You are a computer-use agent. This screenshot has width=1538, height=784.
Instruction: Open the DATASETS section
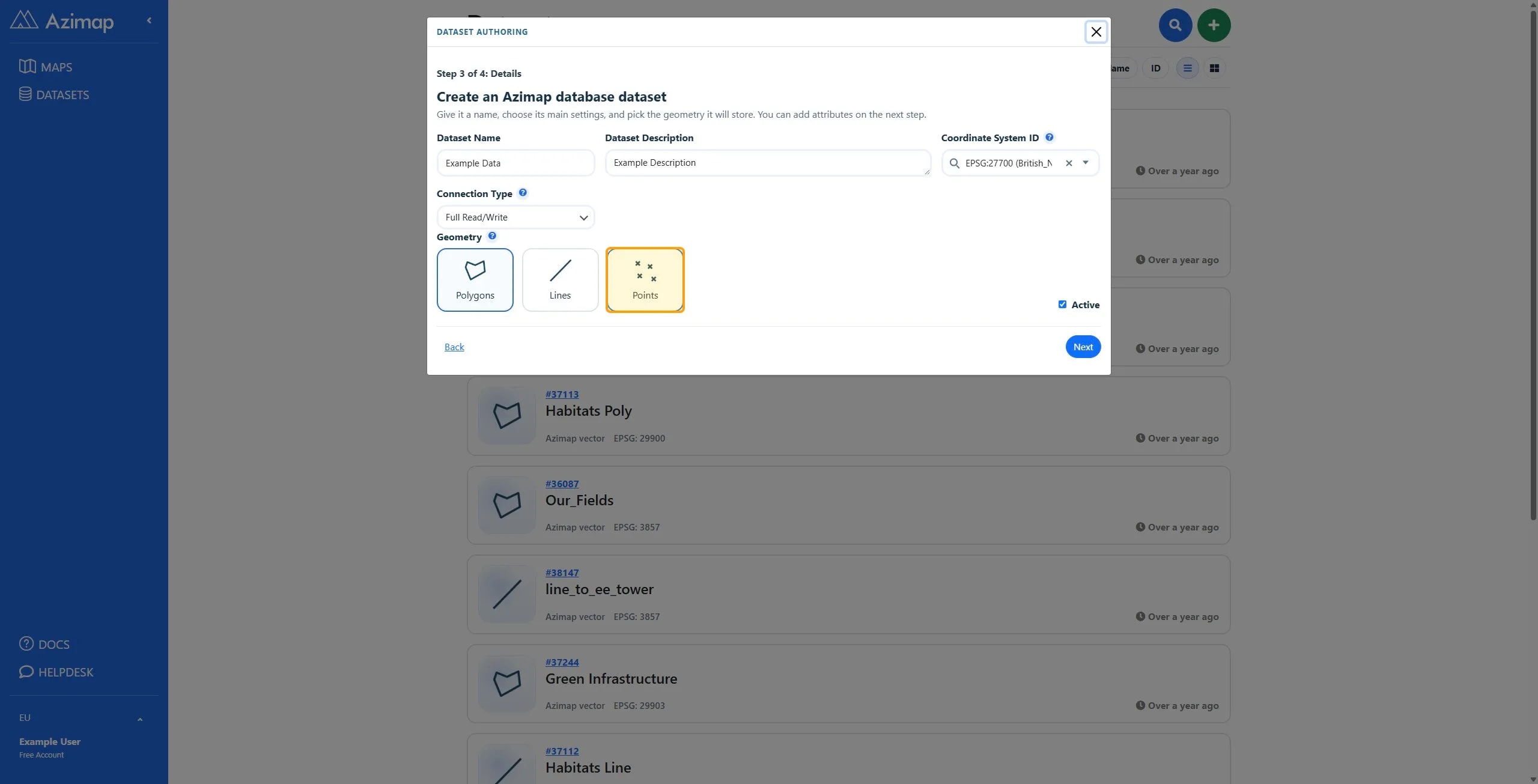(54, 94)
